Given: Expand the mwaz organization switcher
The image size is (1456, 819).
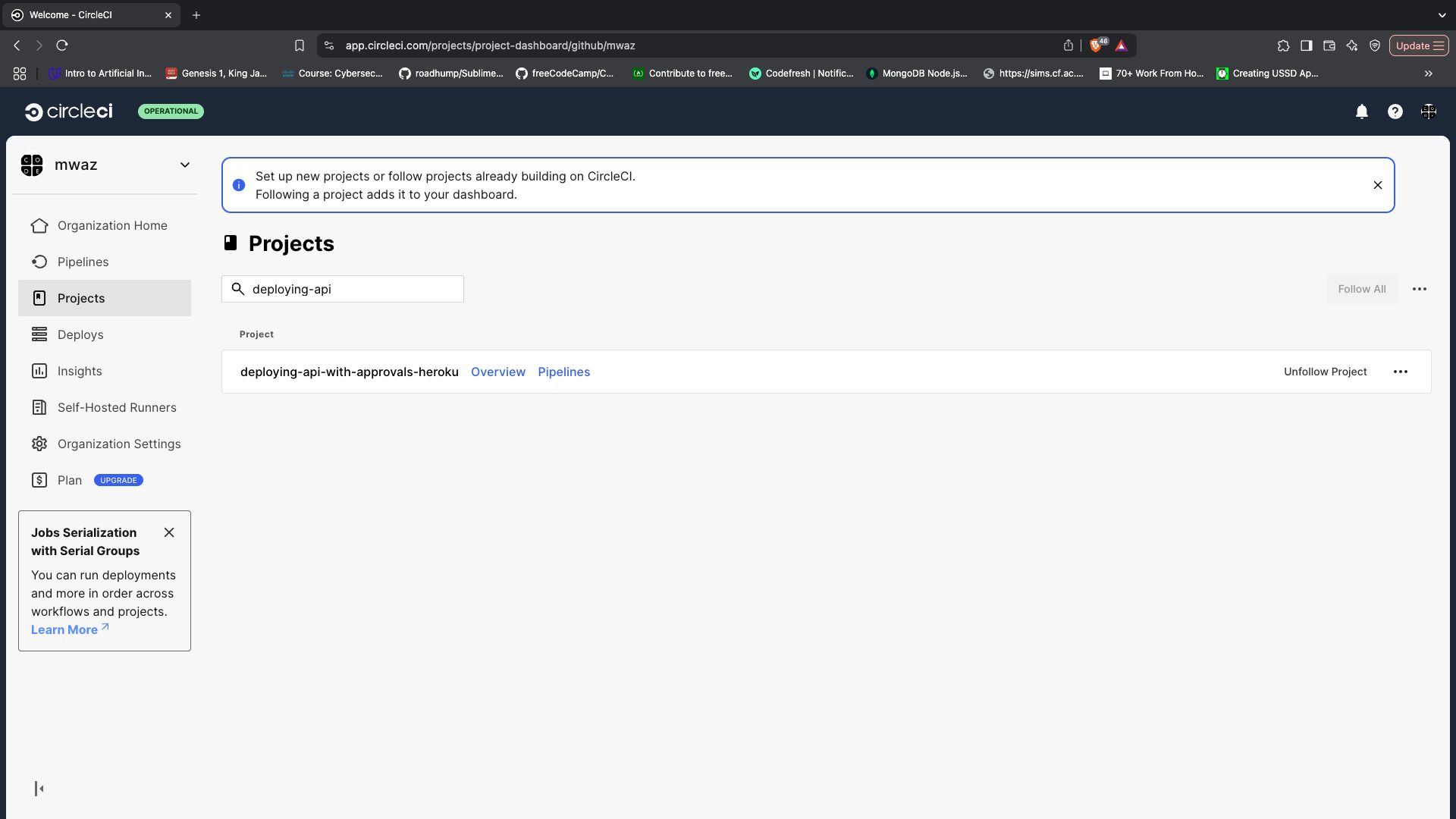Looking at the screenshot, I should point(184,165).
